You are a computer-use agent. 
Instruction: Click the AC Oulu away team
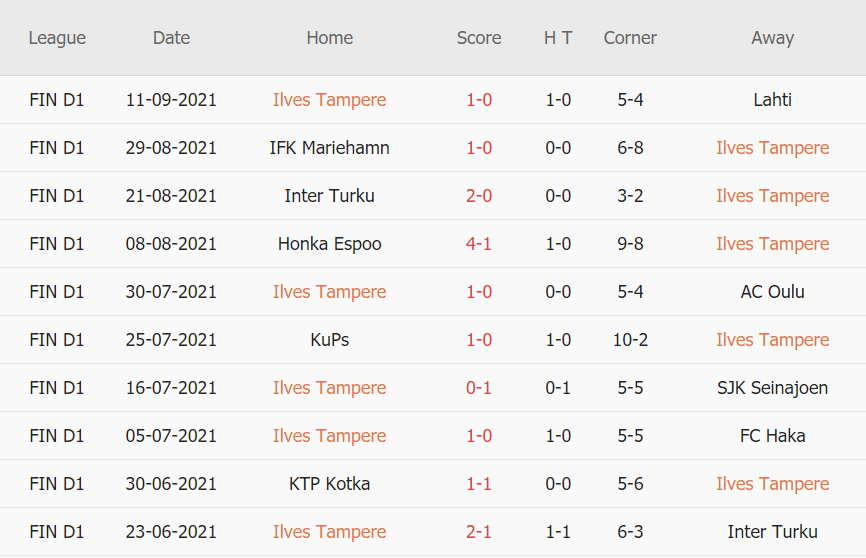772,292
